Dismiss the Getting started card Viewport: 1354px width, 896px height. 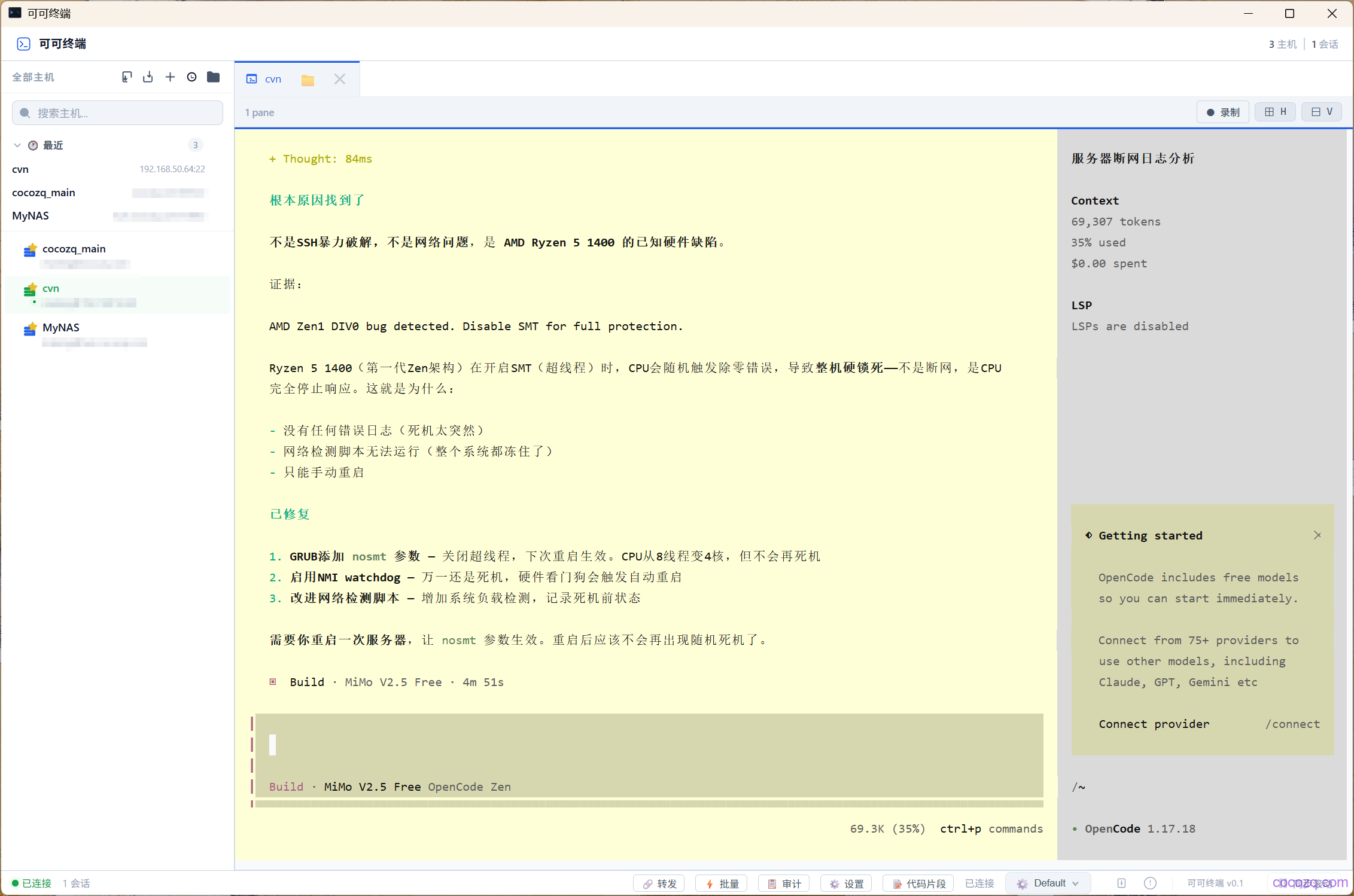[x=1318, y=535]
